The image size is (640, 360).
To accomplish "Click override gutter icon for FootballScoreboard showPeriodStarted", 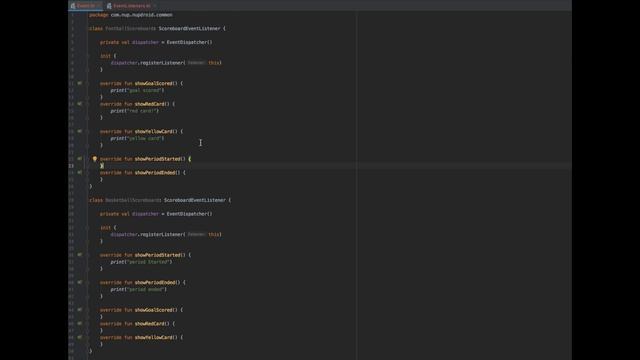I will click(80, 158).
